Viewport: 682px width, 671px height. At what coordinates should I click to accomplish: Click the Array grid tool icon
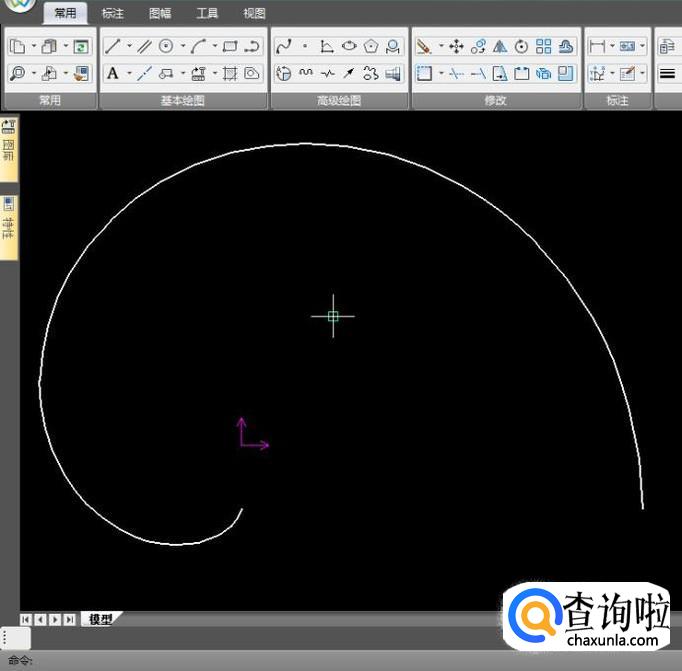coord(543,46)
